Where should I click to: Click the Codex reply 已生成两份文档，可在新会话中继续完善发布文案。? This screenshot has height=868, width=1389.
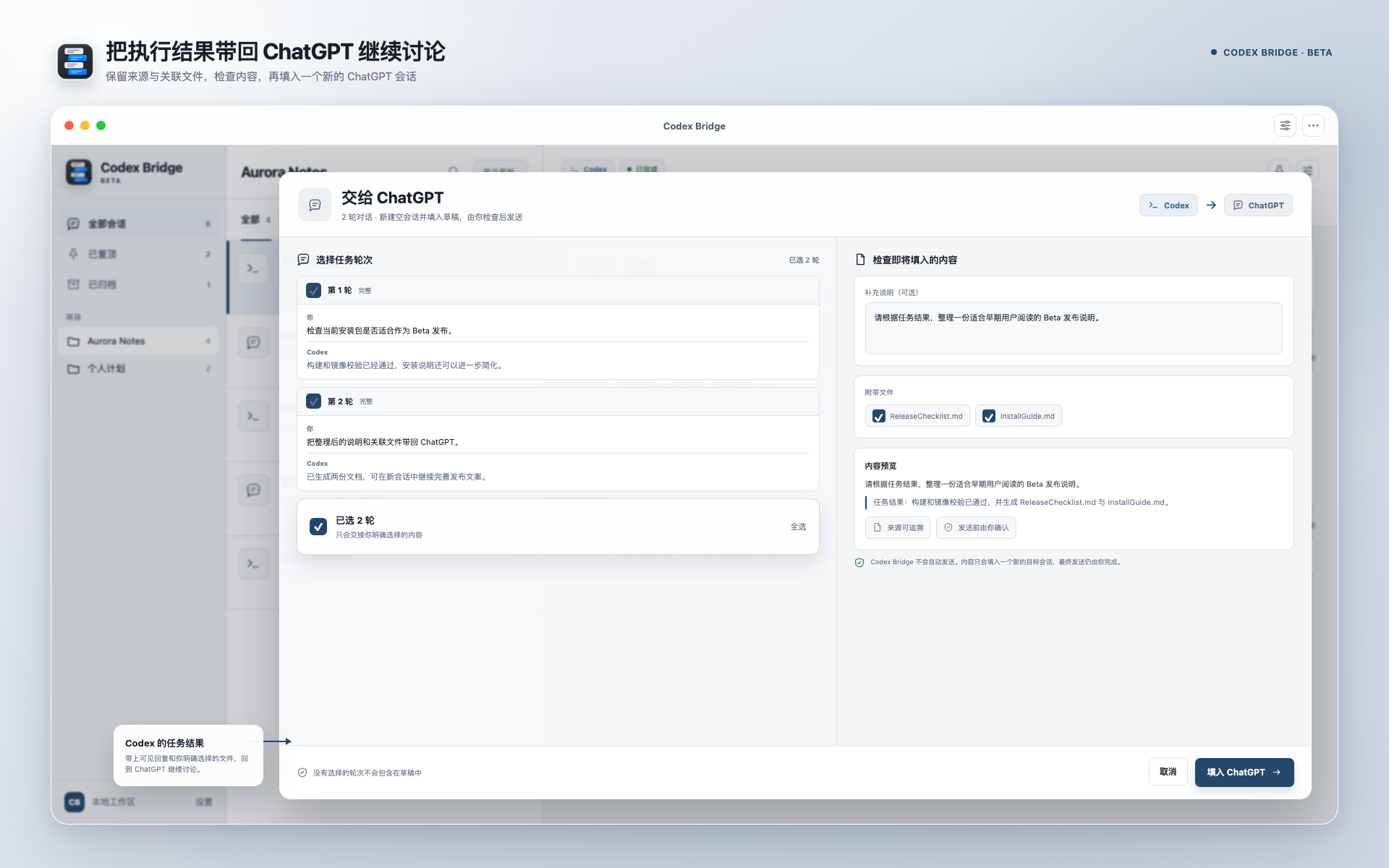point(397,477)
